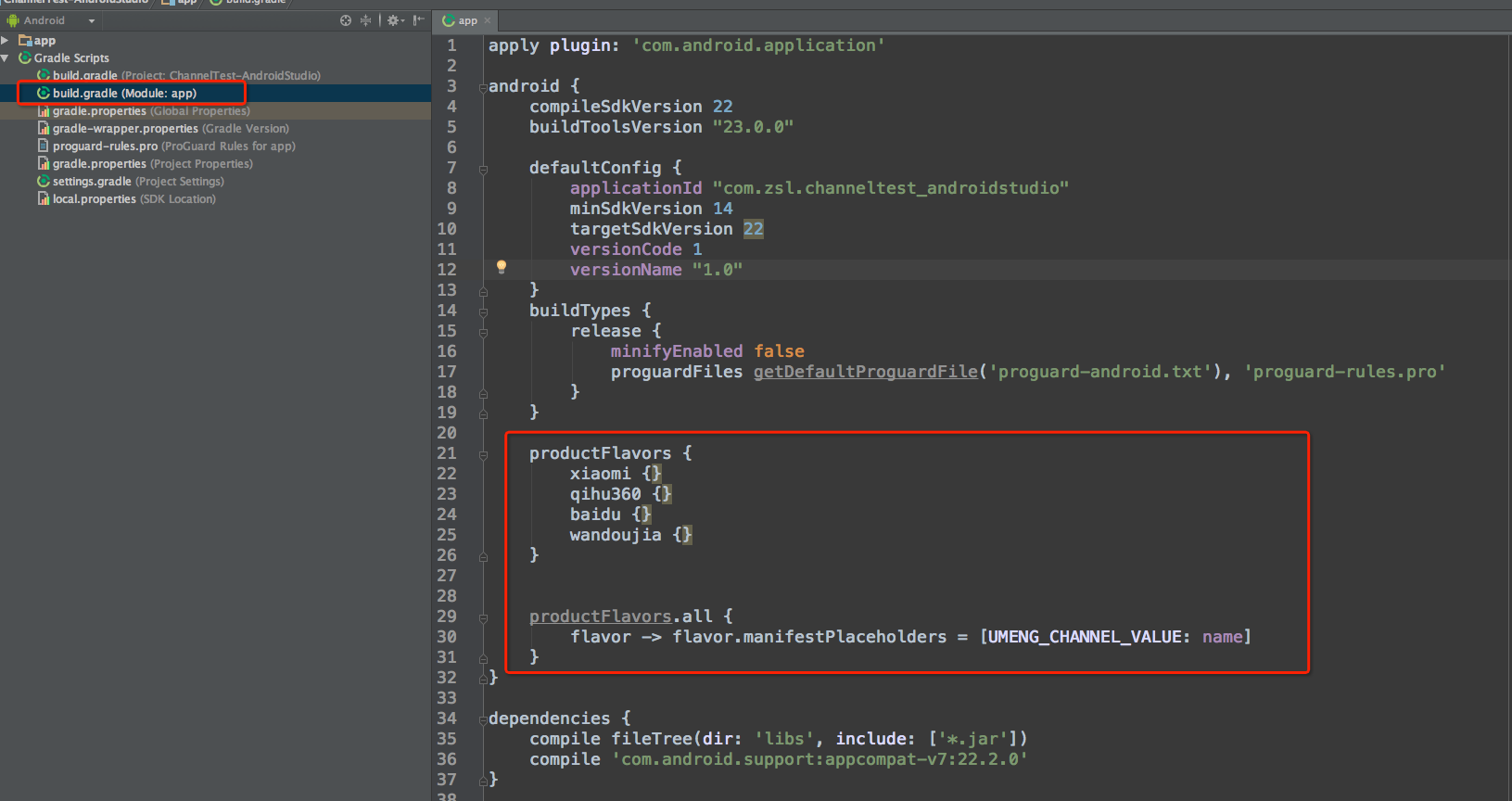This screenshot has width=1512, height=801.
Task: Fold the buildTypes block at line 14
Action: tap(483, 311)
